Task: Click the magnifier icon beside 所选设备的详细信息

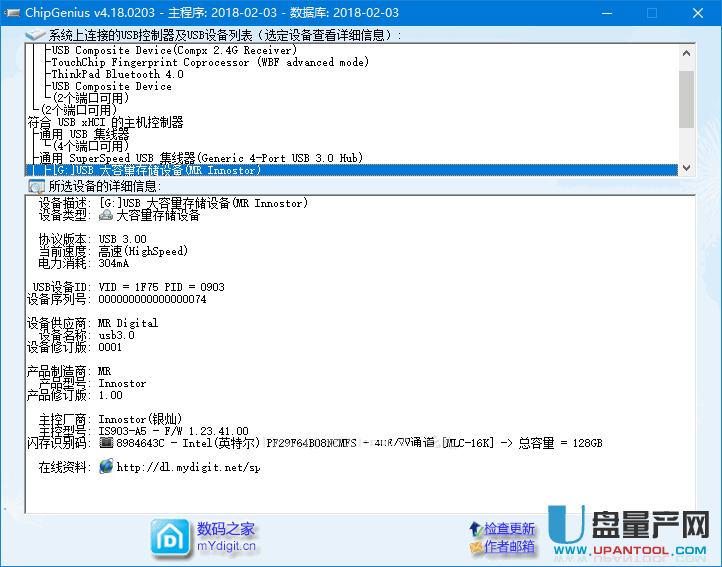Action: 36,186
